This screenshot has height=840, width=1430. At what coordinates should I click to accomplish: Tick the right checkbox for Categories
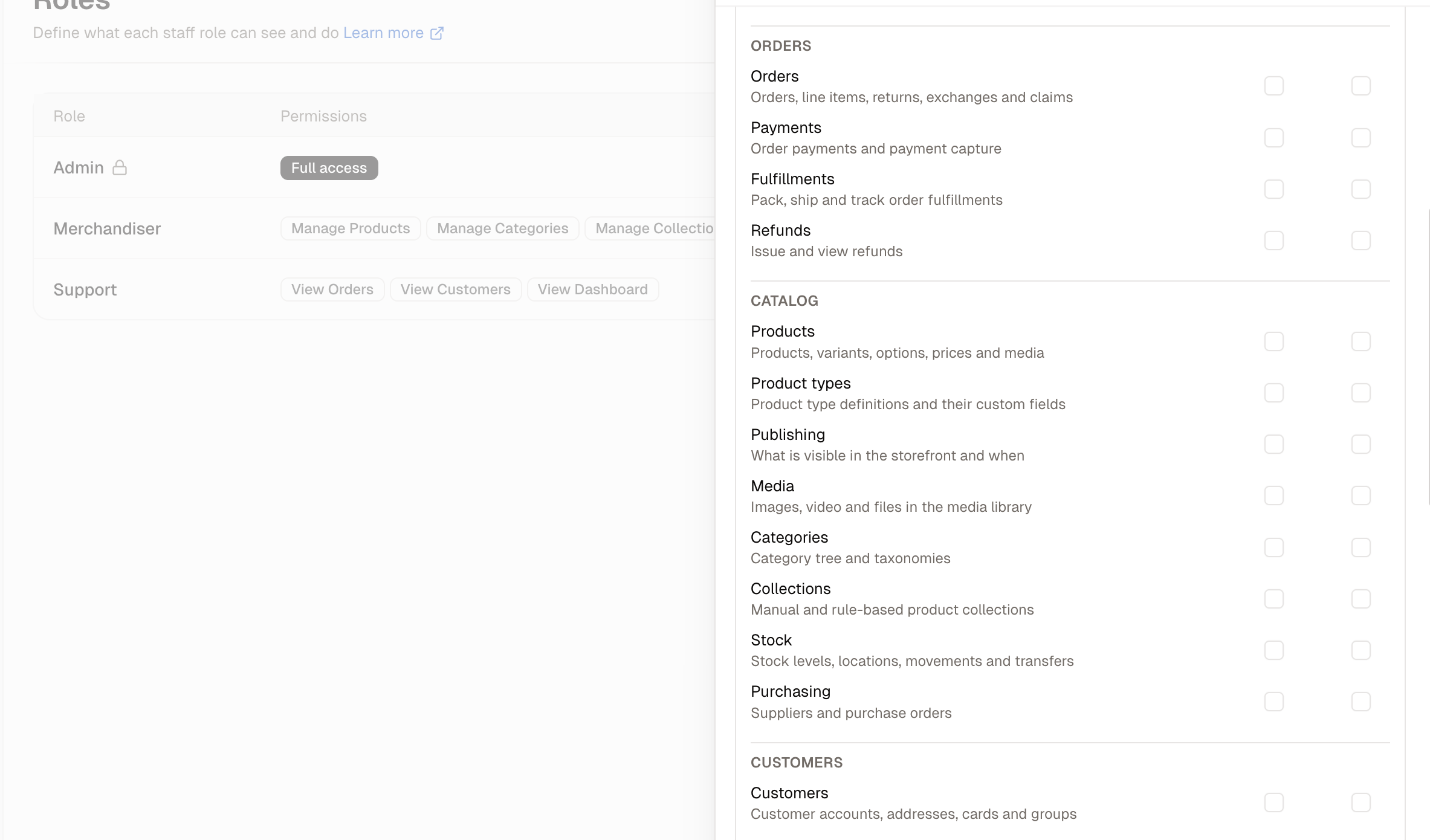1361,548
